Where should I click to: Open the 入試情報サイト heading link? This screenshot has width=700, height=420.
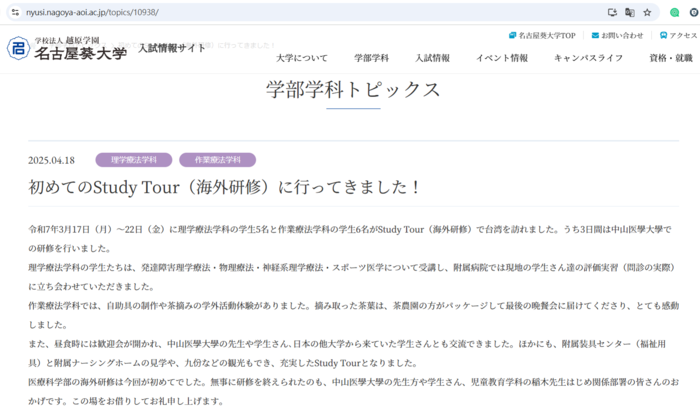click(x=172, y=48)
